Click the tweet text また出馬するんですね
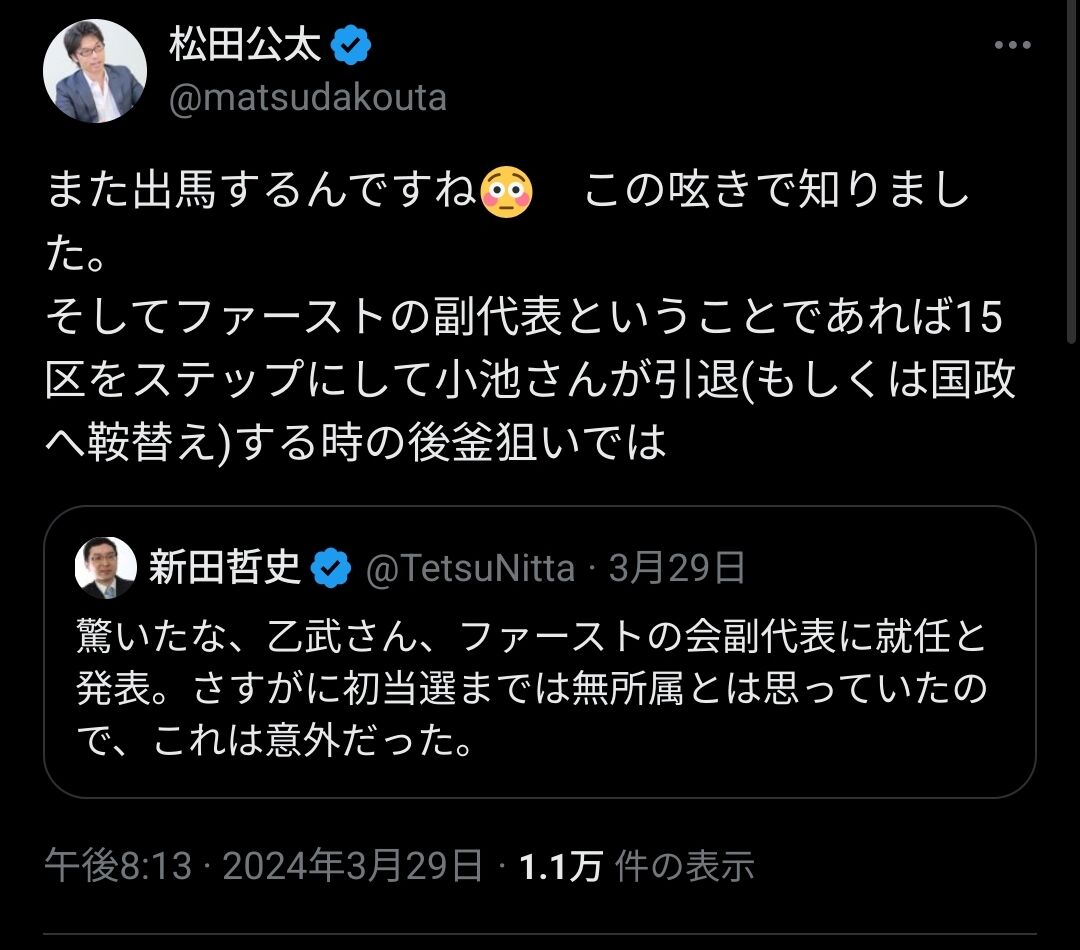 coord(262,192)
